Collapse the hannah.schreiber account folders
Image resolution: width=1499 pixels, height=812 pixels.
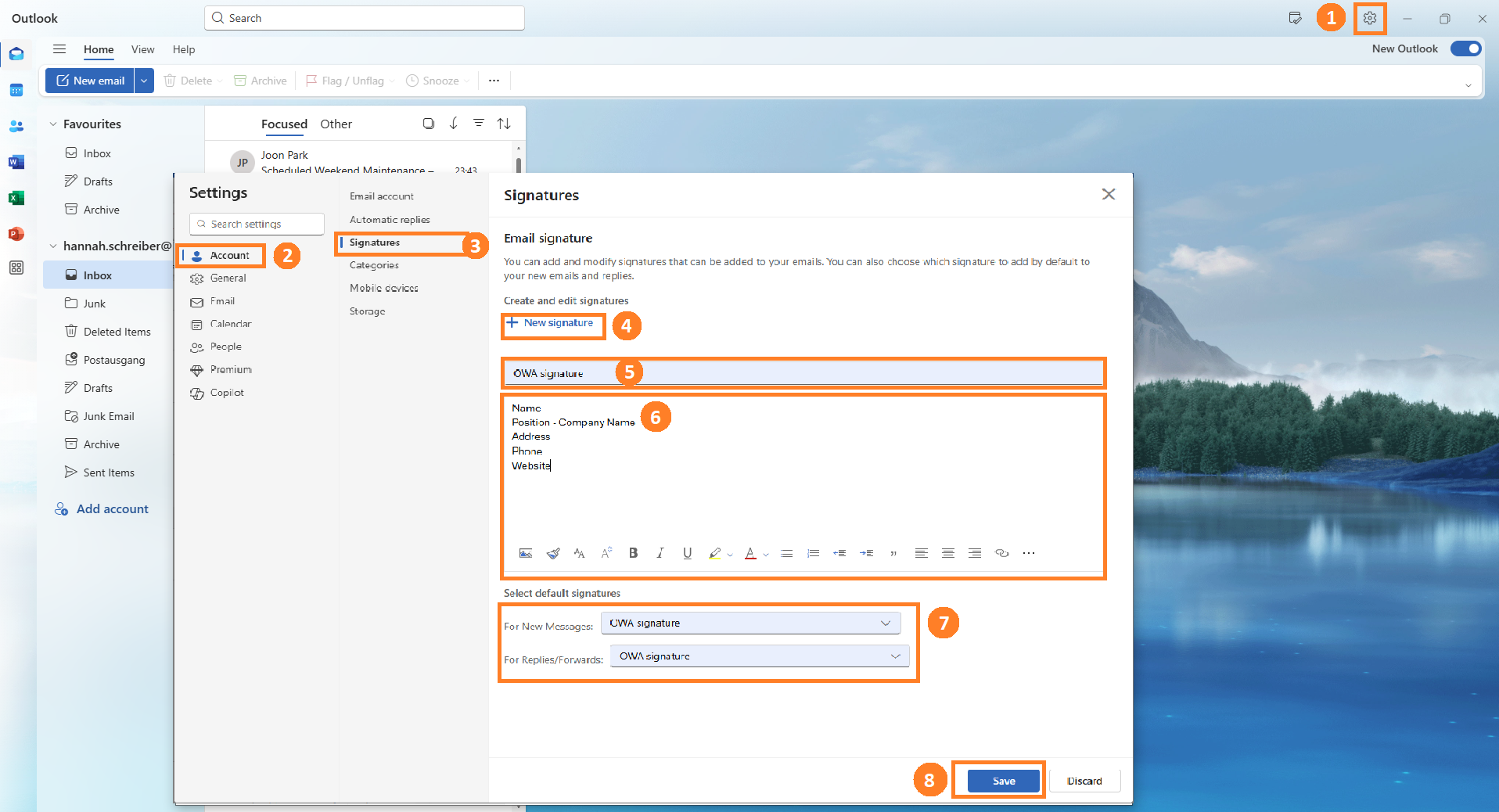53,246
